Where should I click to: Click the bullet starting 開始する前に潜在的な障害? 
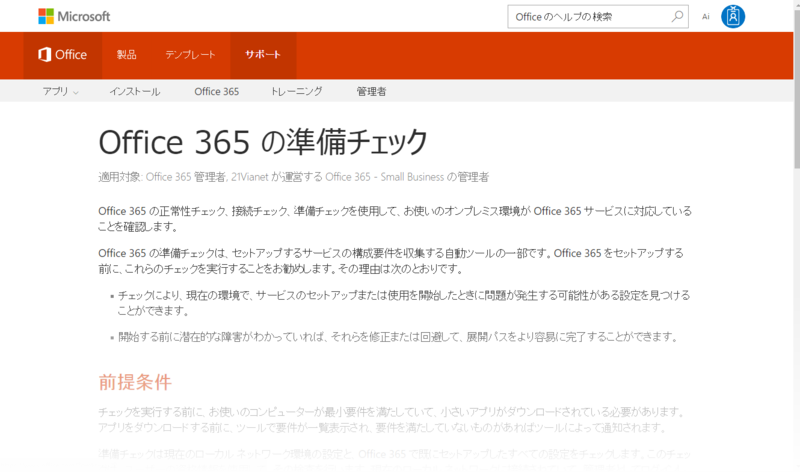tap(397, 337)
